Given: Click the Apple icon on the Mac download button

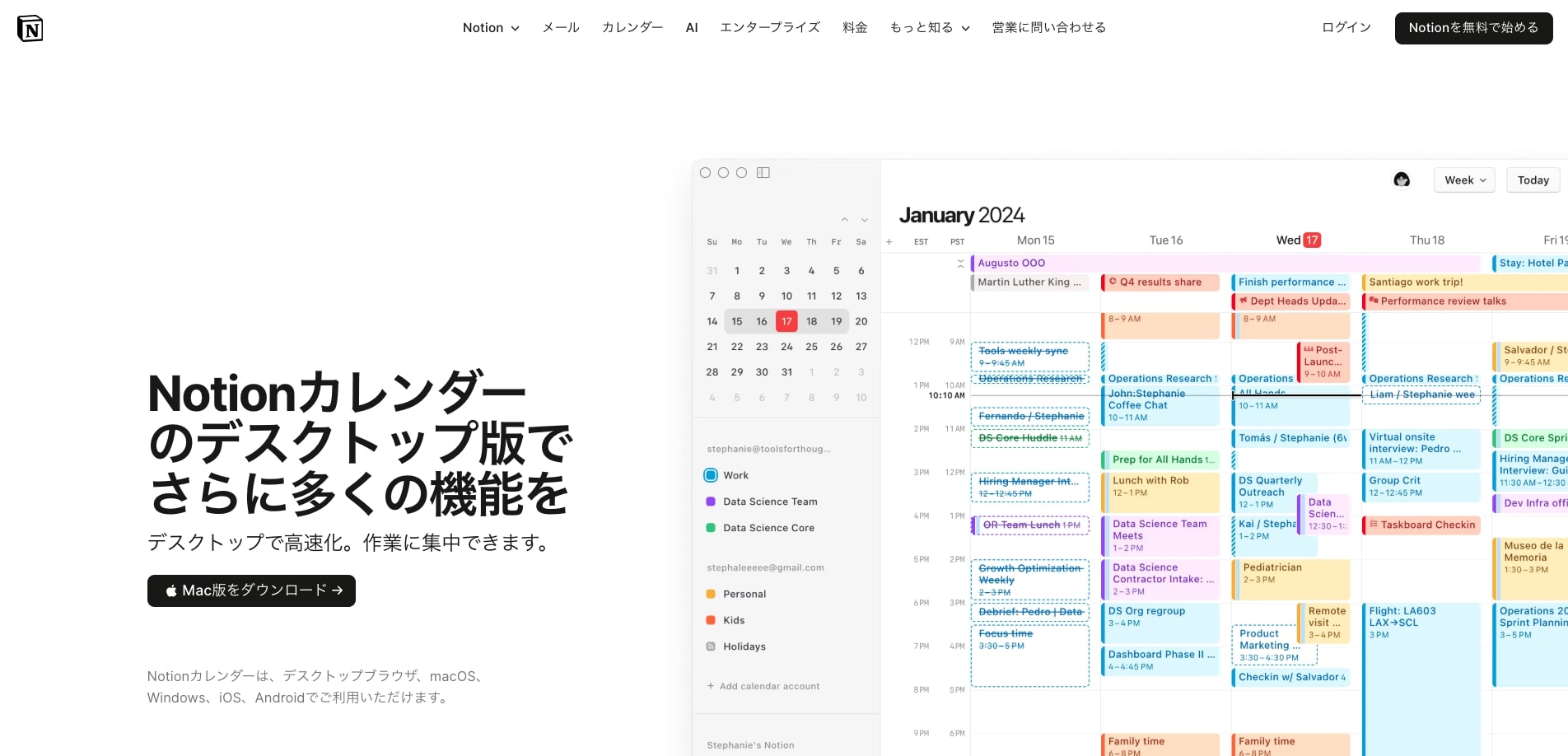Looking at the screenshot, I should pyautogui.click(x=172, y=590).
